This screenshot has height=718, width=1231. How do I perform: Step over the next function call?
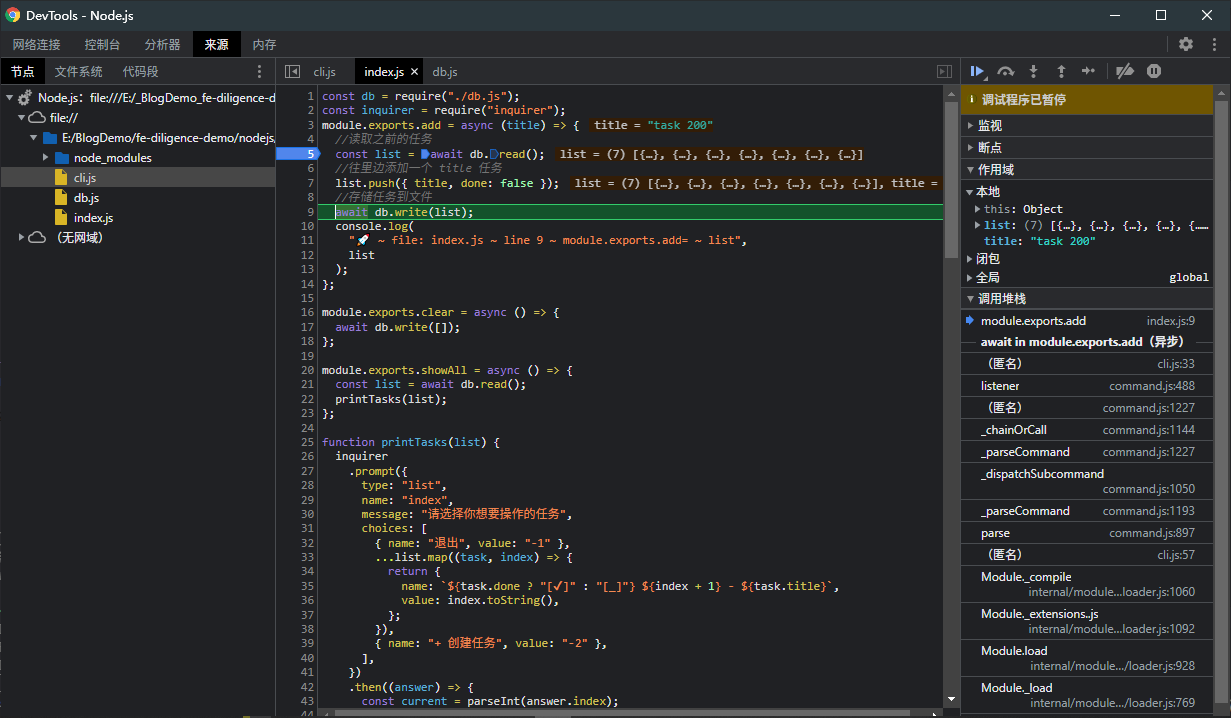(x=1006, y=71)
